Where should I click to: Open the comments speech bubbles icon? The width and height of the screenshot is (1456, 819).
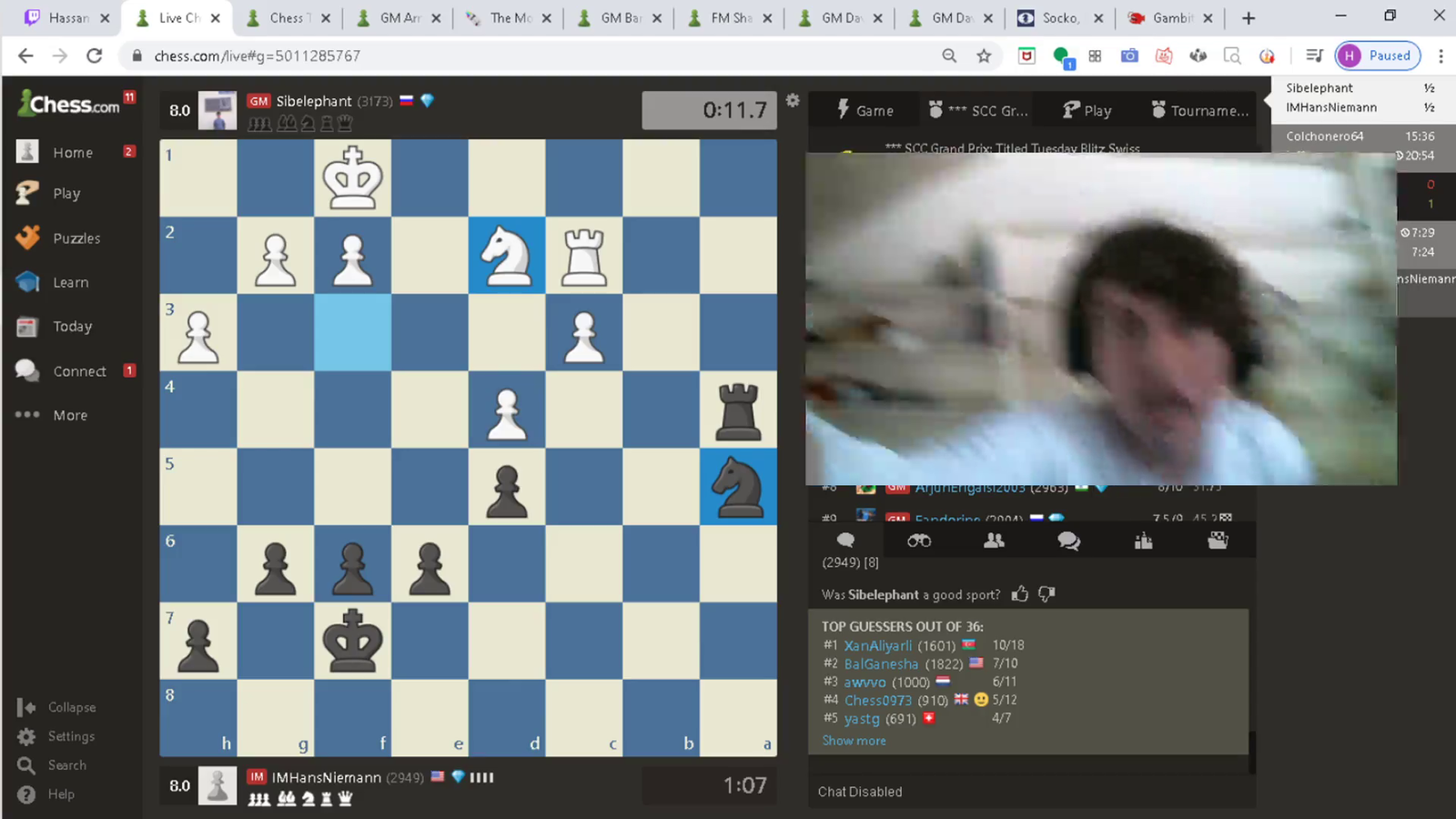(1068, 541)
